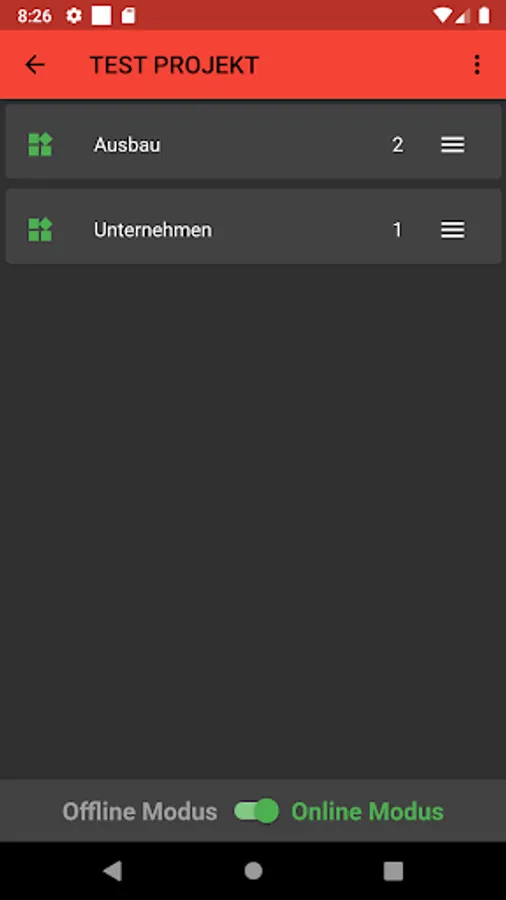The width and height of the screenshot is (506, 900).
Task: Click the green category icon beside Unternehmen
Action: pos(40,230)
